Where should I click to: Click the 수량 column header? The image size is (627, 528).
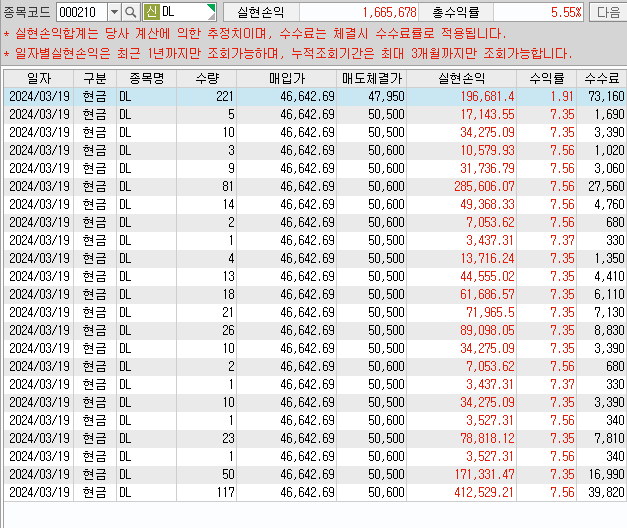[x=207, y=78]
